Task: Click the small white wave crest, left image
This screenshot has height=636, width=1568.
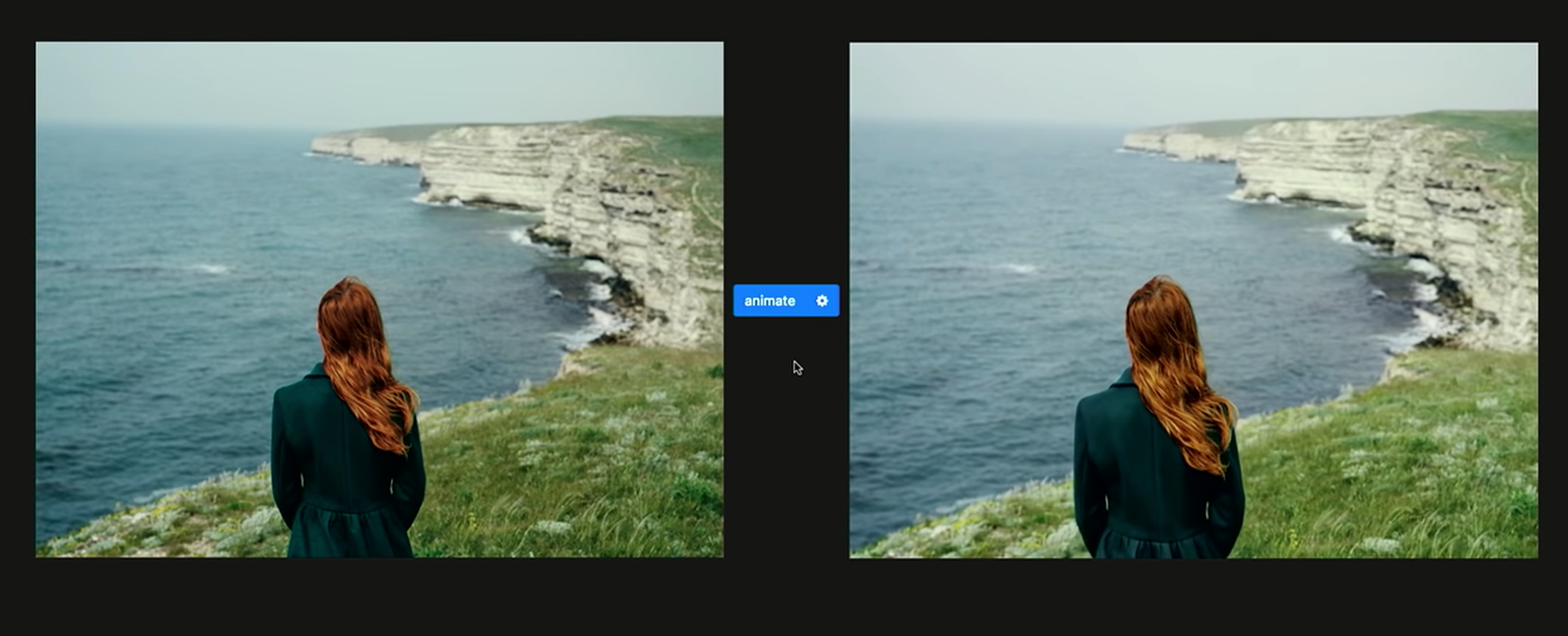Action: (209, 268)
